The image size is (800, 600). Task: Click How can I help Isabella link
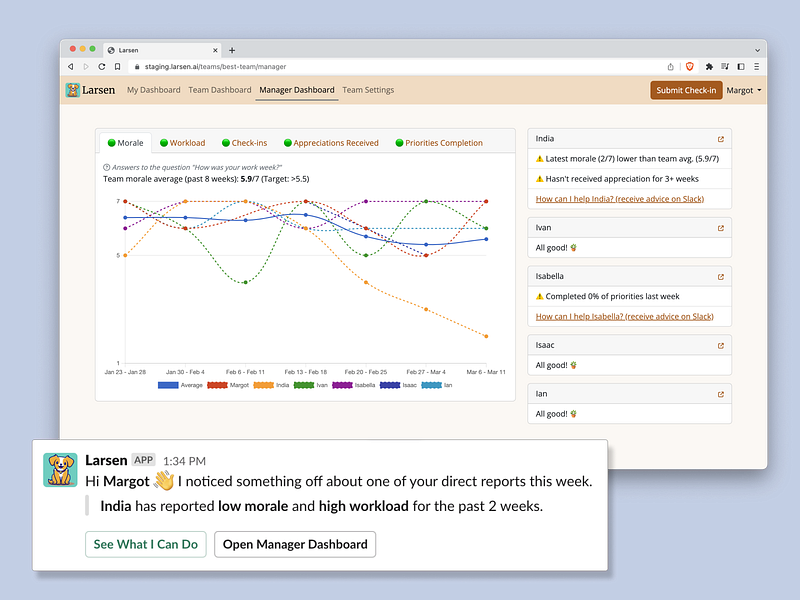click(624, 316)
